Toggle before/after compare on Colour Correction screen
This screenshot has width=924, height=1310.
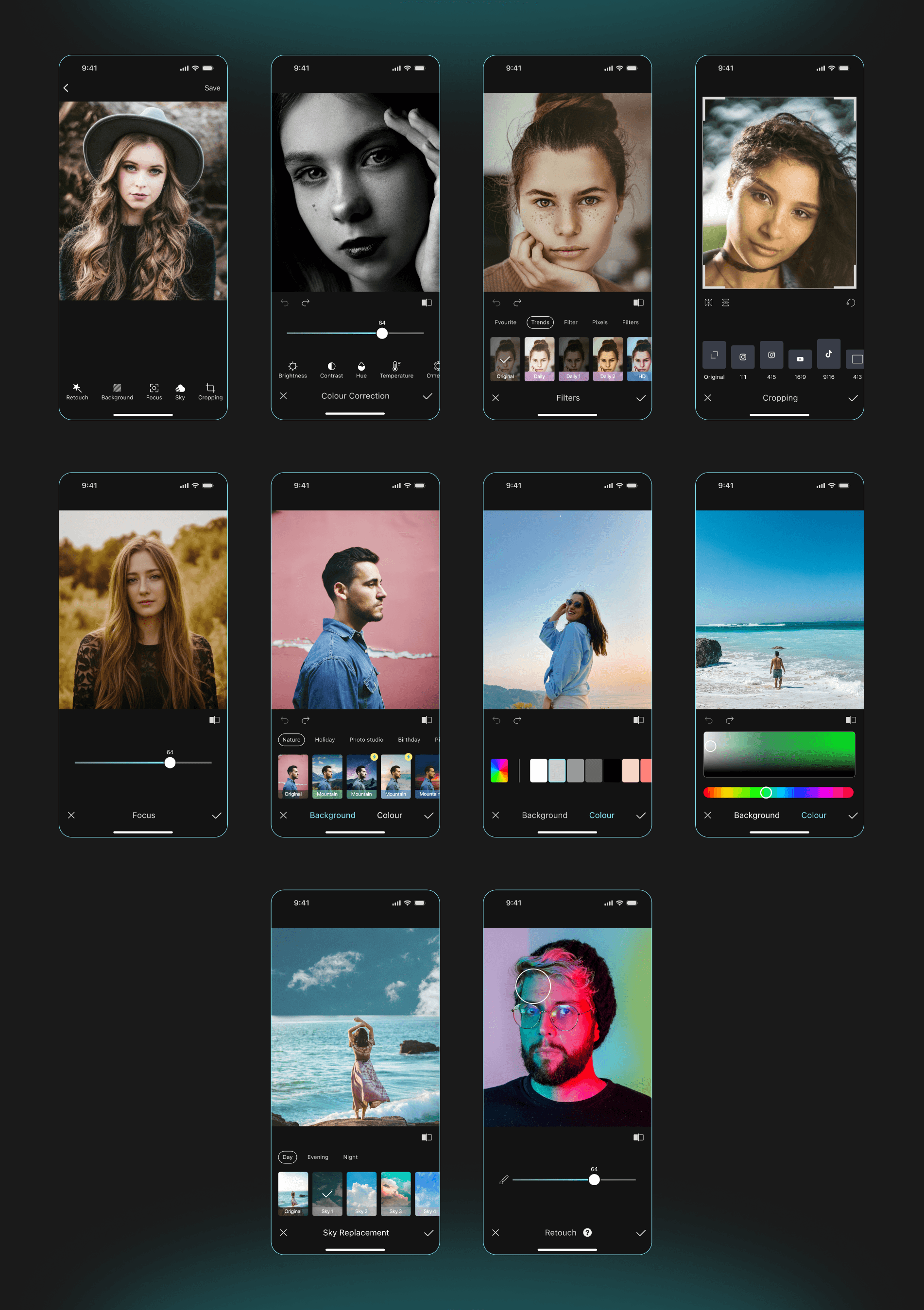click(x=427, y=303)
